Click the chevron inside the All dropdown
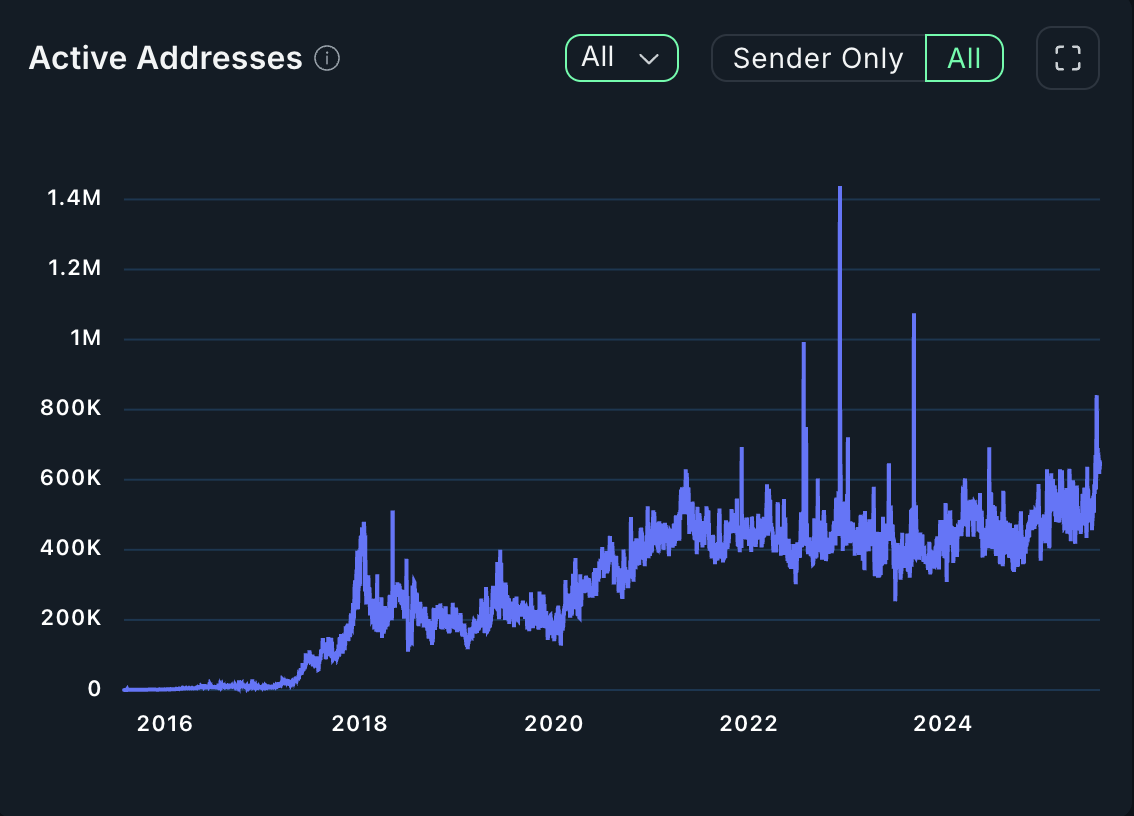 point(649,59)
